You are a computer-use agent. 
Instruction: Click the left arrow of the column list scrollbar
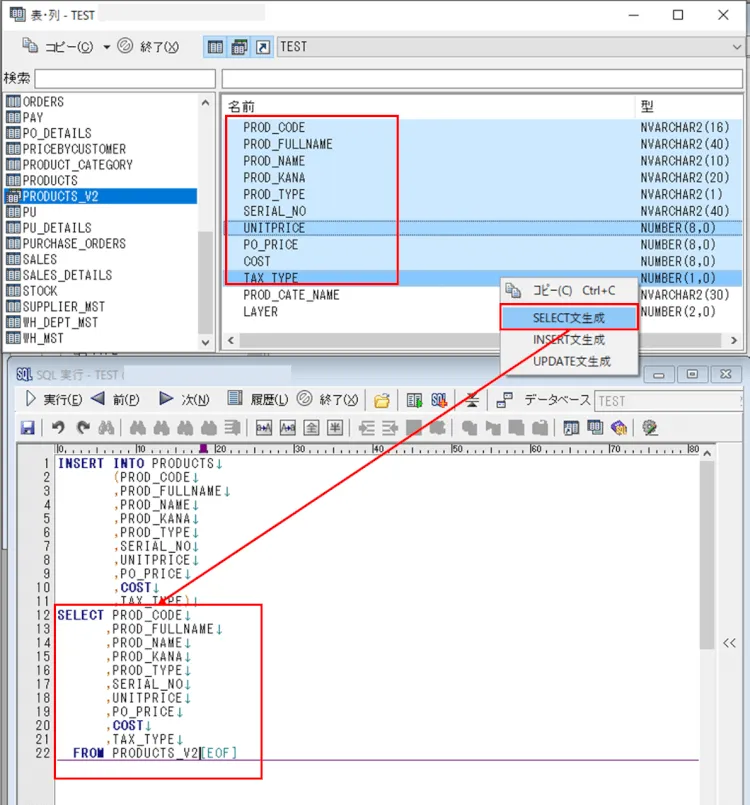click(231, 340)
